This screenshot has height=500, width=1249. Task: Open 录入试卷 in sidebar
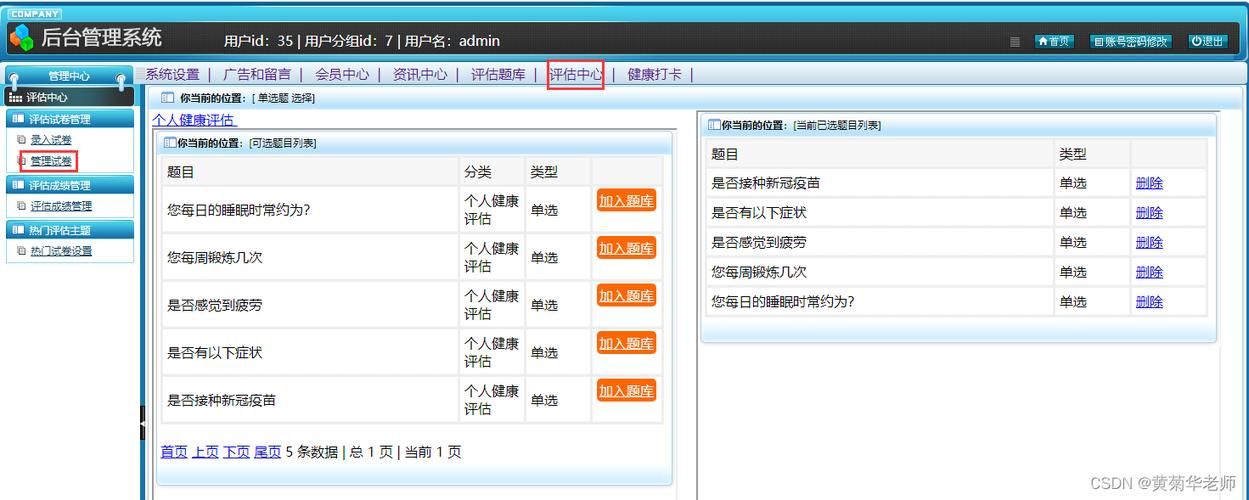pyautogui.click(x=51, y=140)
